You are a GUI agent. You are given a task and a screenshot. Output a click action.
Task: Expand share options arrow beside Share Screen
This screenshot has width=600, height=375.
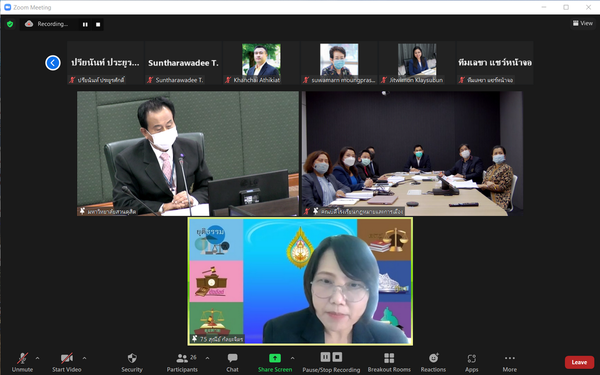292,358
